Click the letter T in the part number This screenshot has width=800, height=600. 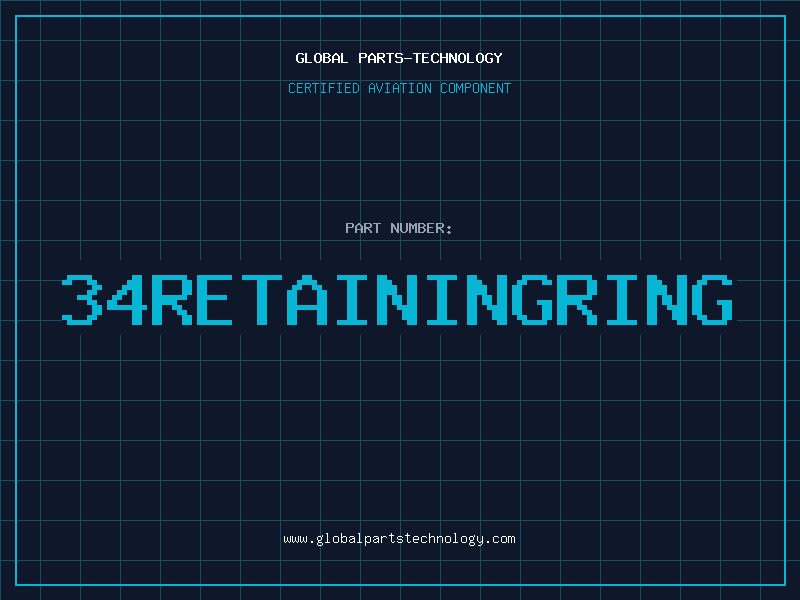pyautogui.click(x=263, y=298)
